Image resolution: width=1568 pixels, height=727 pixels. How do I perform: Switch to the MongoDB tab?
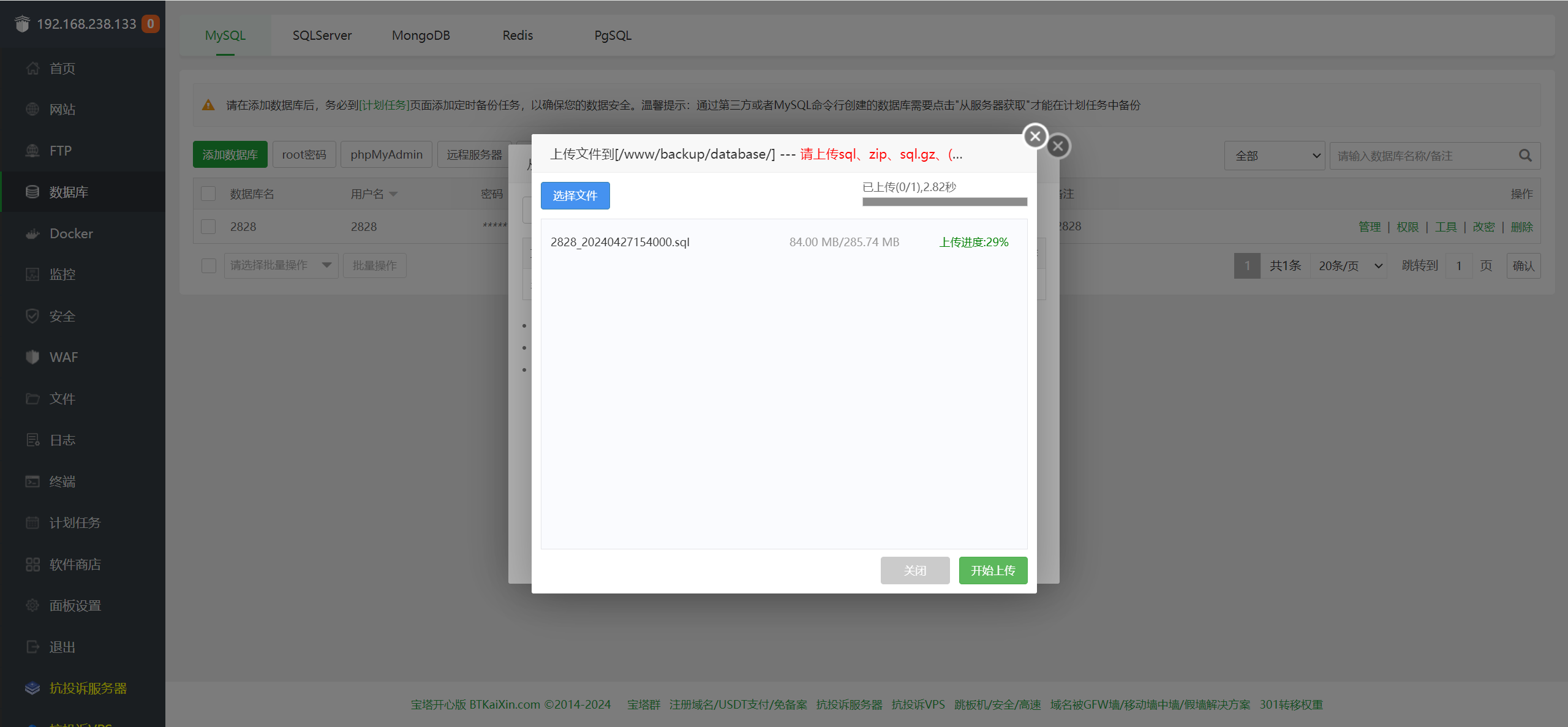(x=421, y=36)
